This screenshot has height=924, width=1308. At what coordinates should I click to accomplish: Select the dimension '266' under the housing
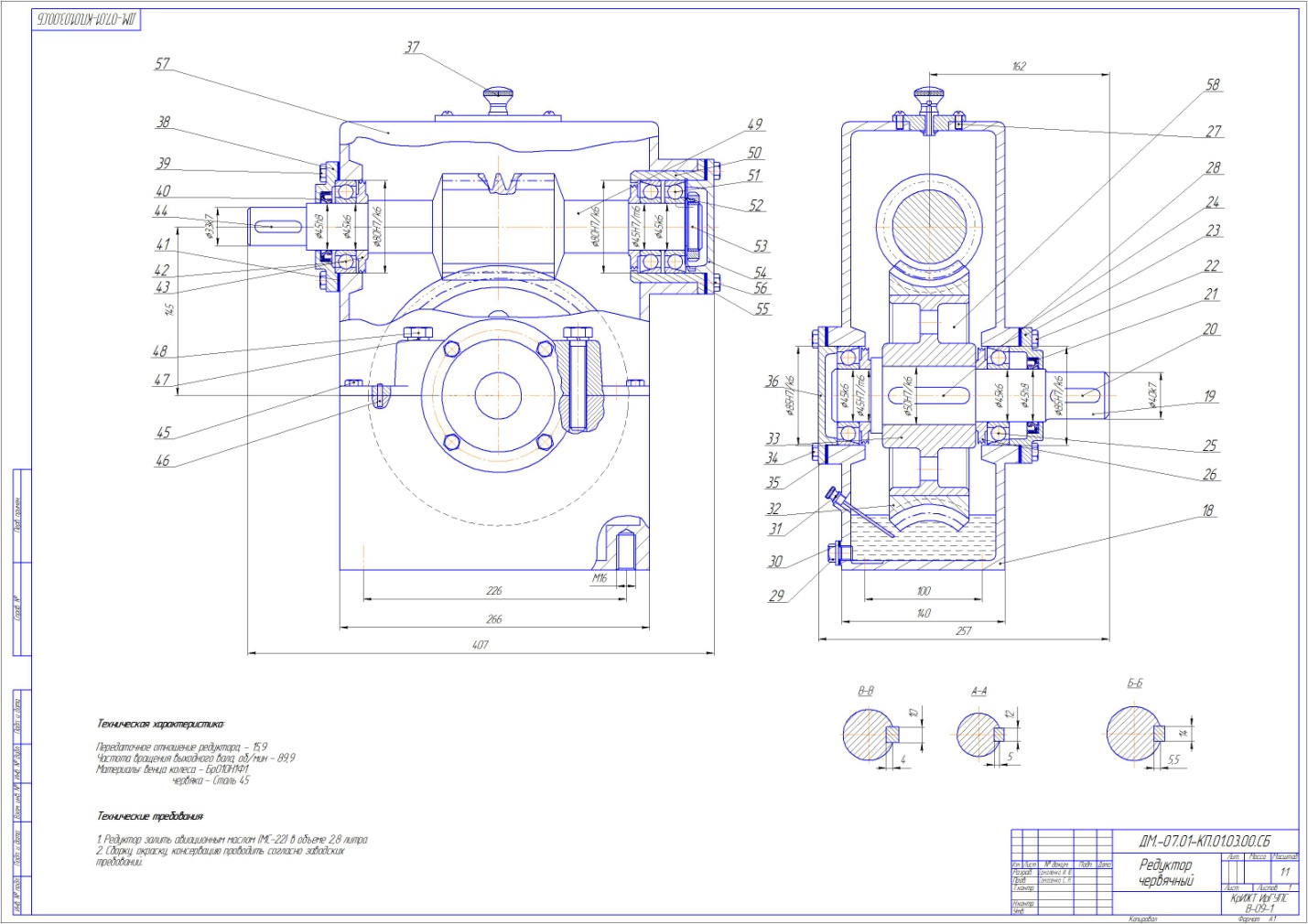pos(493,619)
